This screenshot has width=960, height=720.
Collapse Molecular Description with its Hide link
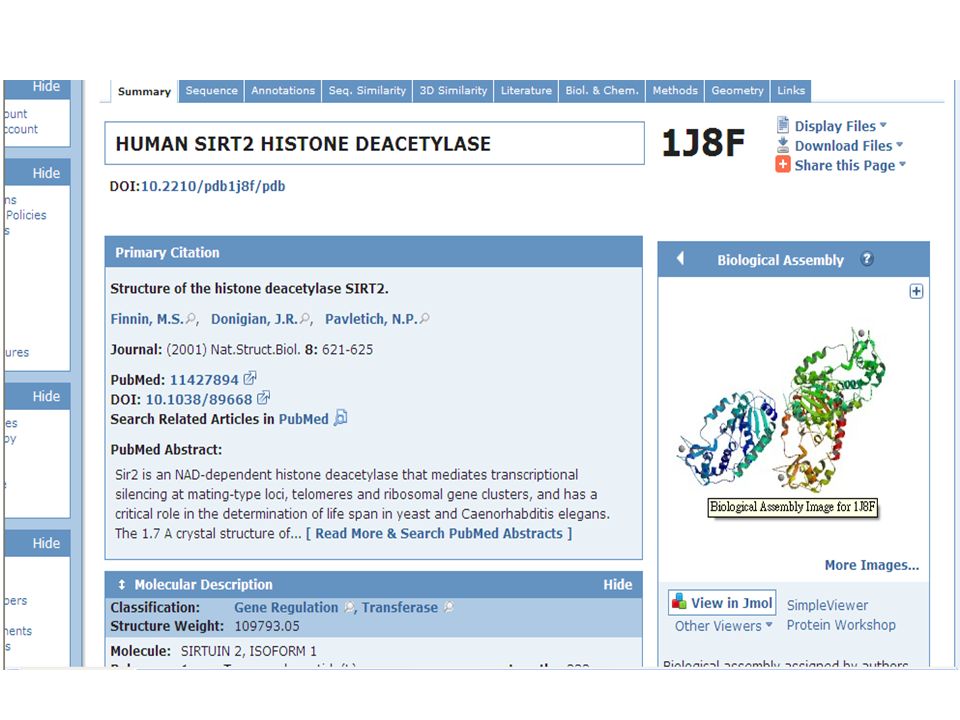618,585
